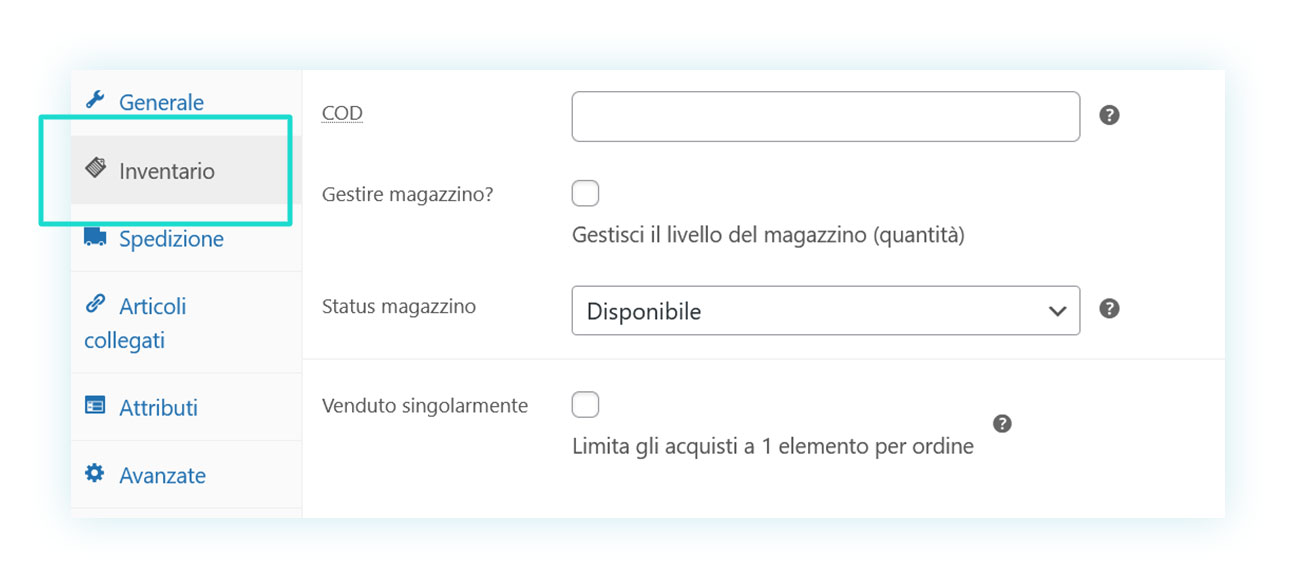The height and width of the screenshot is (588, 1300).
Task: Click the chain link icon beside Articoli collegati
Action: [x=95, y=303]
